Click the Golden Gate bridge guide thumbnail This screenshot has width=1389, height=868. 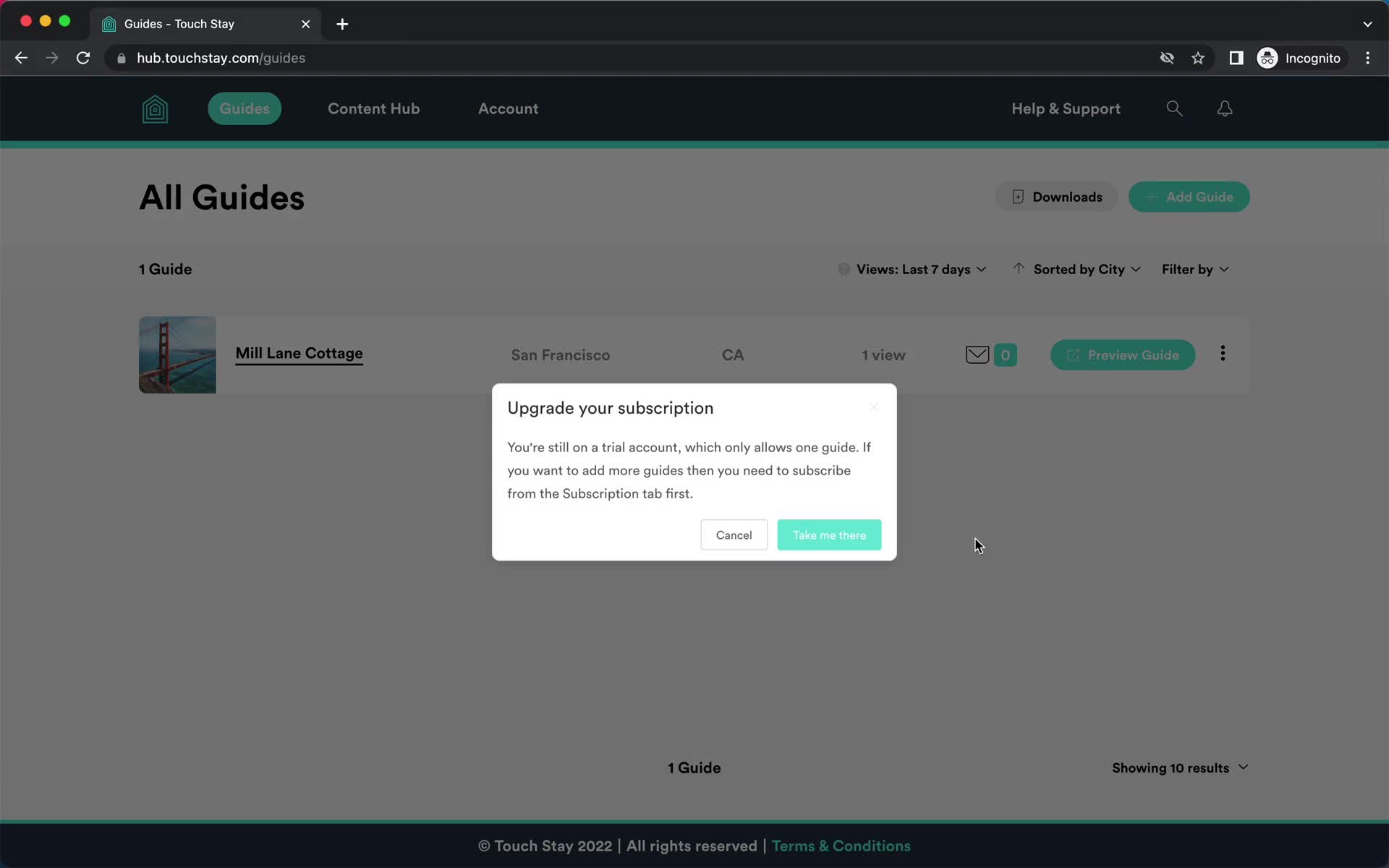pos(177,354)
